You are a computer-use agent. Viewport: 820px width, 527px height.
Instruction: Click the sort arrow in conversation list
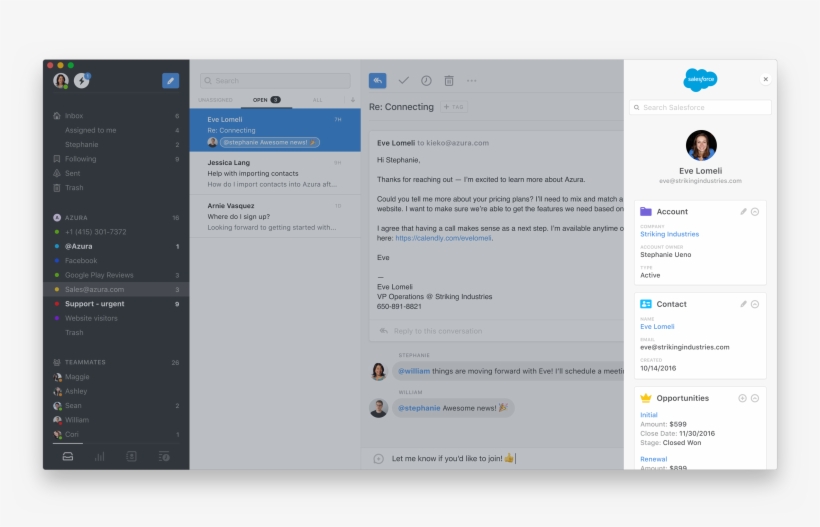pyautogui.click(x=352, y=100)
